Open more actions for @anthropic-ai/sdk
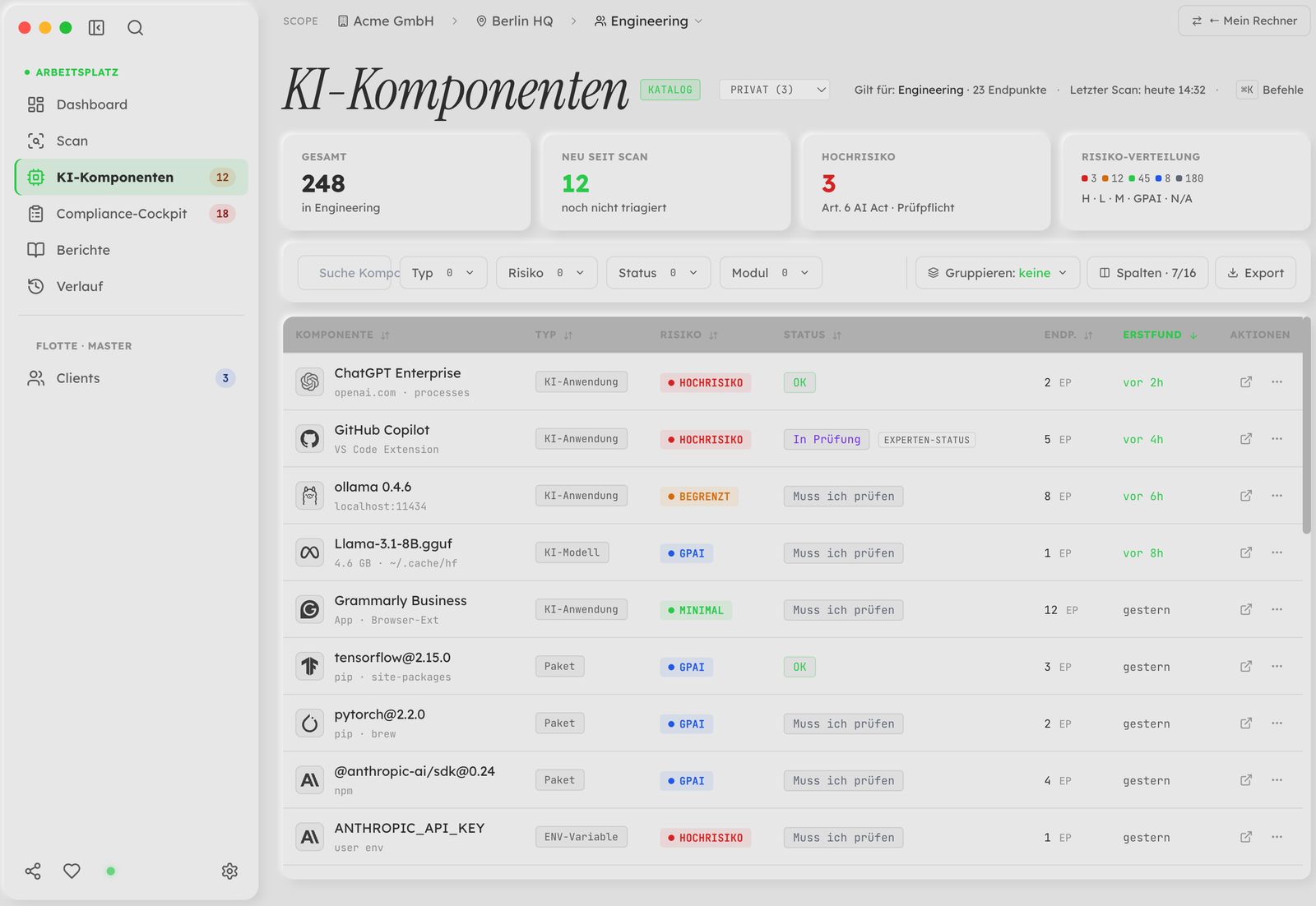The height and width of the screenshot is (906, 1316). point(1277,780)
